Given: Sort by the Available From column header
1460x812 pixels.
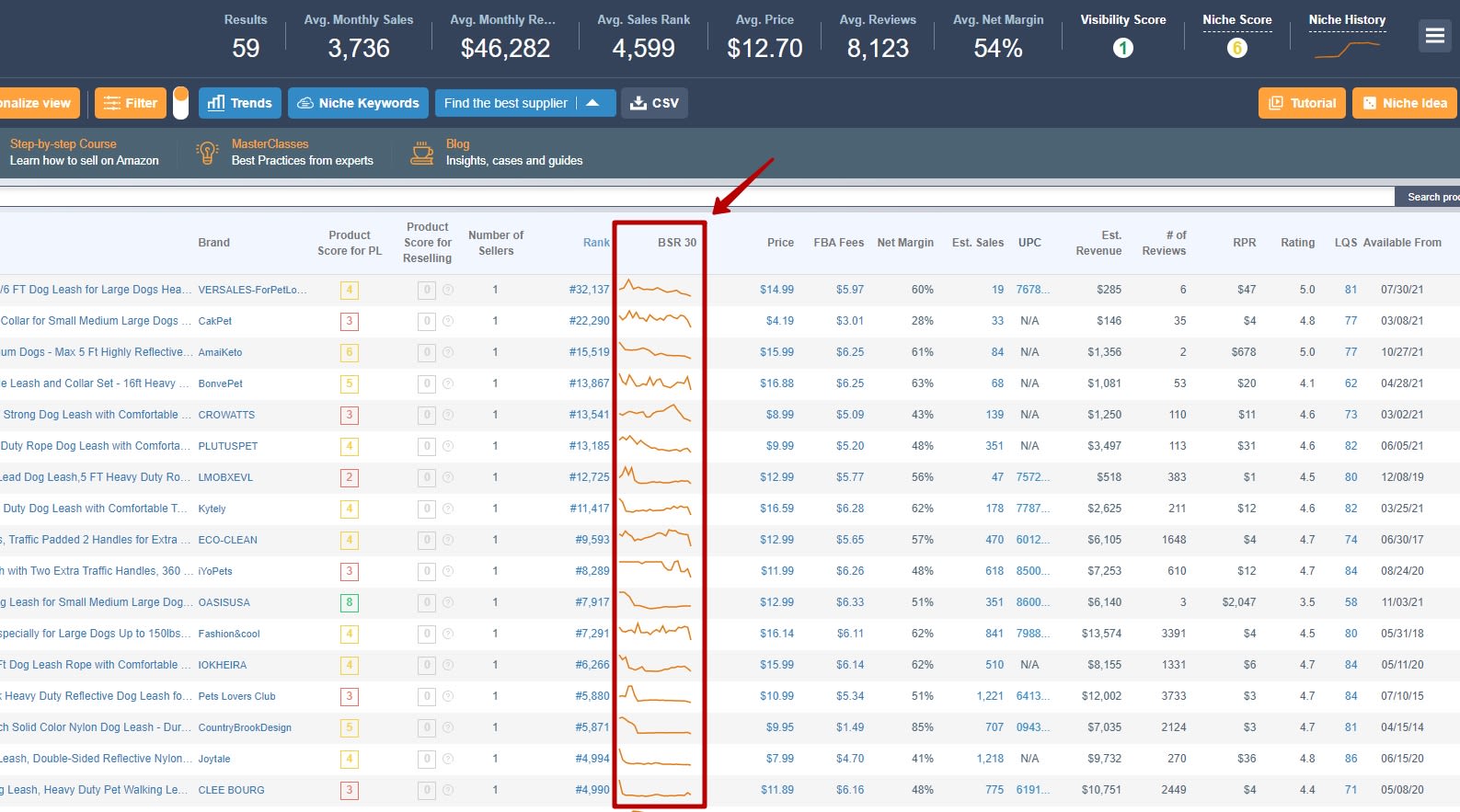Looking at the screenshot, I should tap(1402, 243).
